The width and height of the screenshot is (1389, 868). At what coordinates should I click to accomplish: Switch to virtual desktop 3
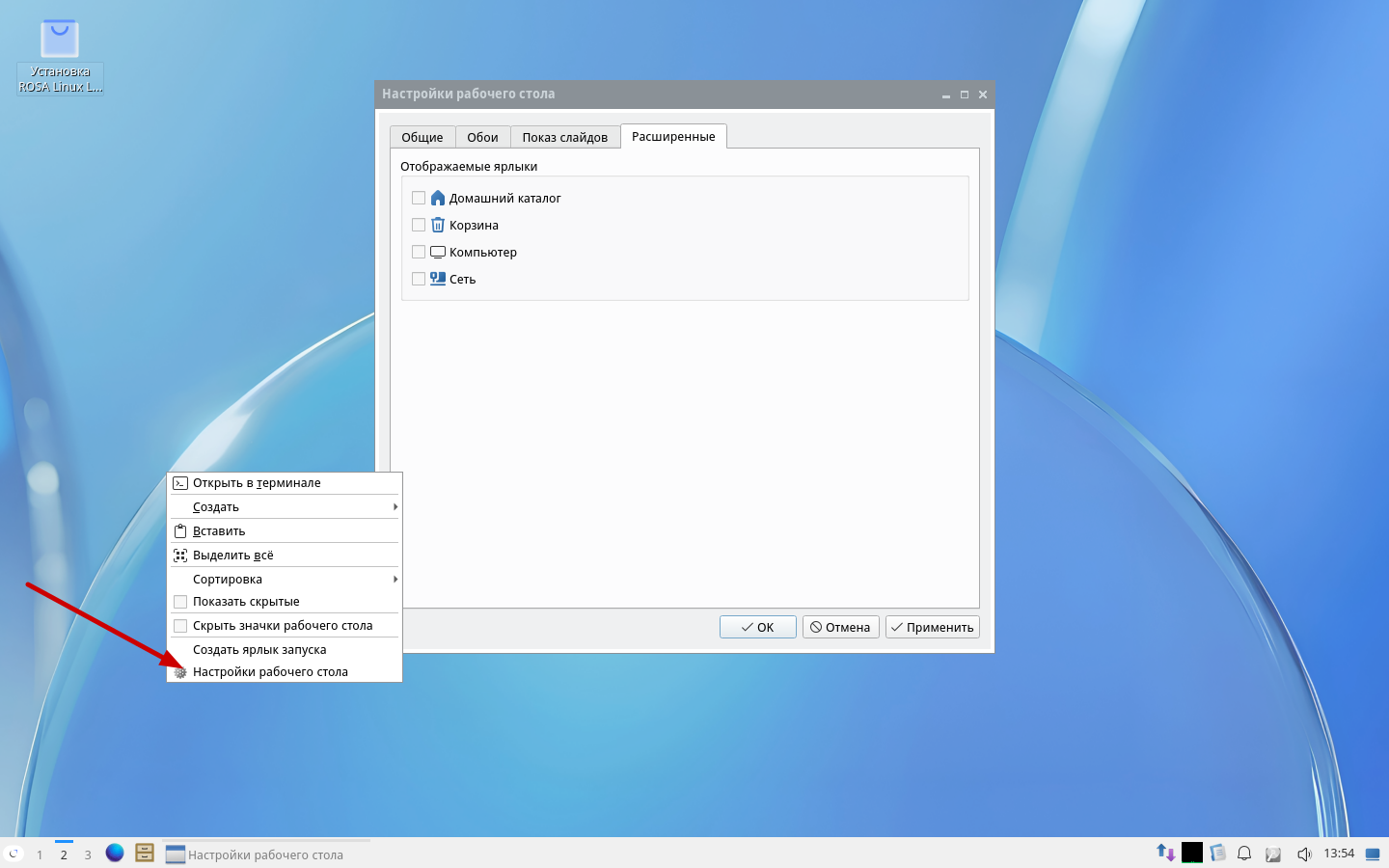pos(88,854)
